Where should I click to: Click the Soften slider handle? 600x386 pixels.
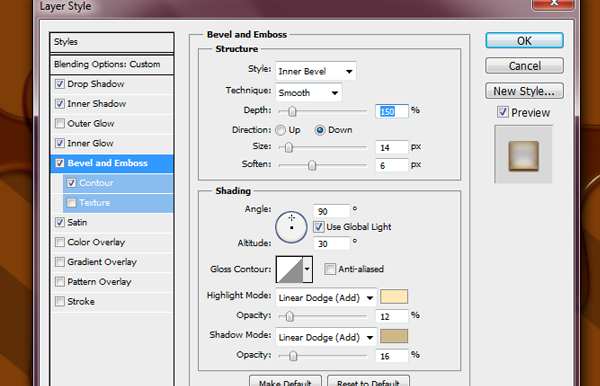click(x=312, y=165)
